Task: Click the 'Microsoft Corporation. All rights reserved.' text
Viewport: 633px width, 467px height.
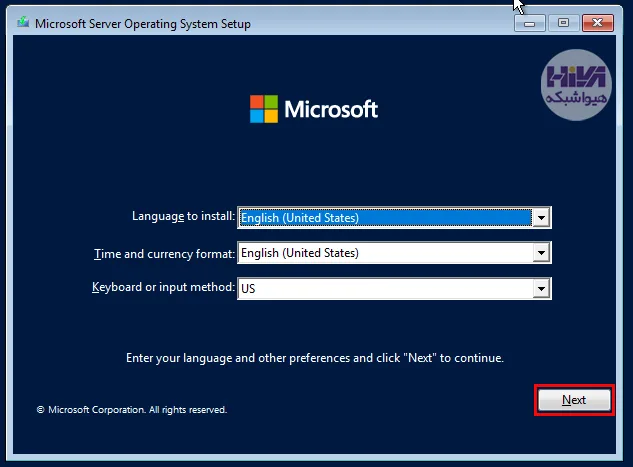Action: (x=132, y=410)
